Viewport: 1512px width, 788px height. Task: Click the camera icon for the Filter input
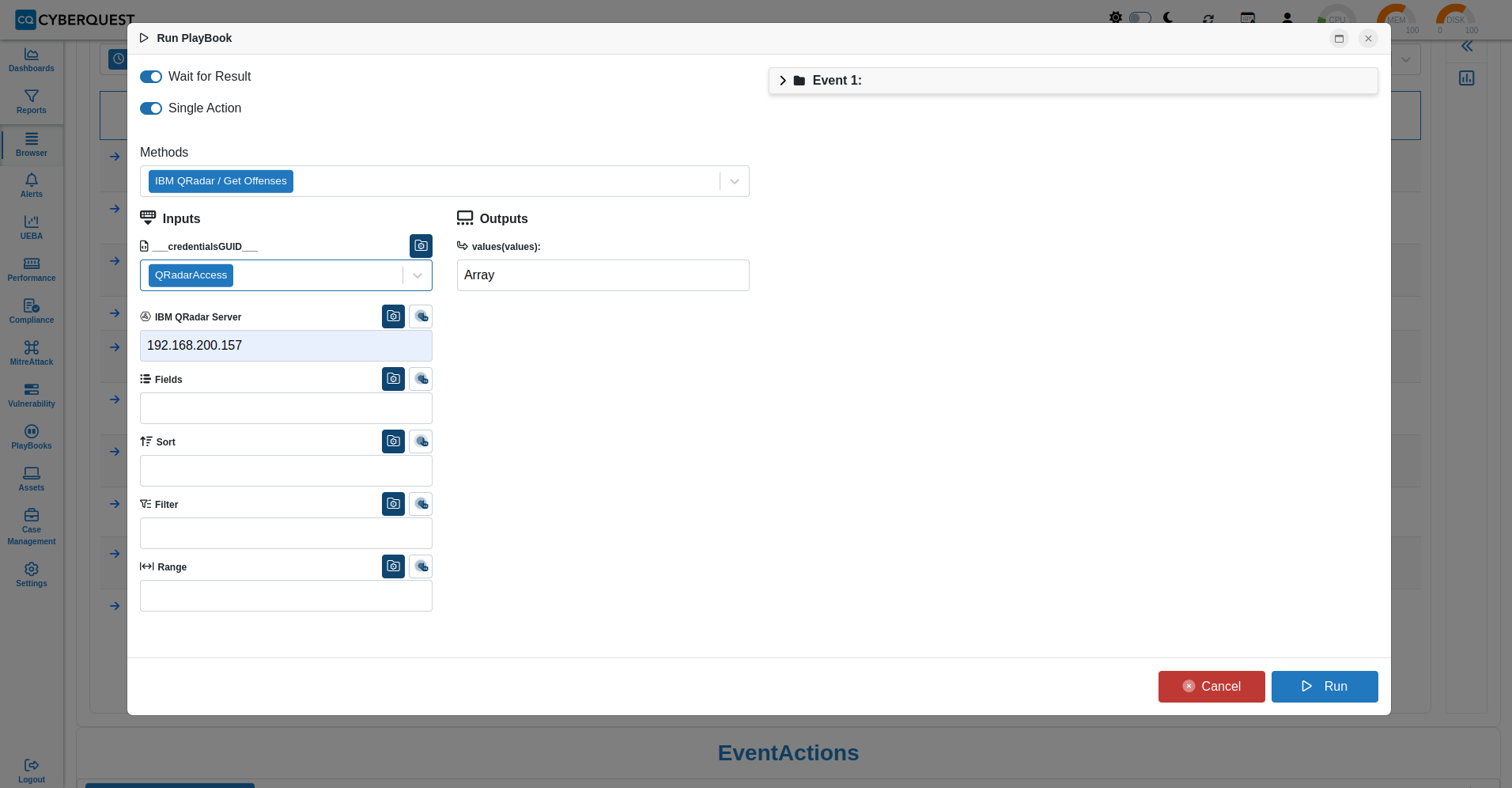coord(393,504)
